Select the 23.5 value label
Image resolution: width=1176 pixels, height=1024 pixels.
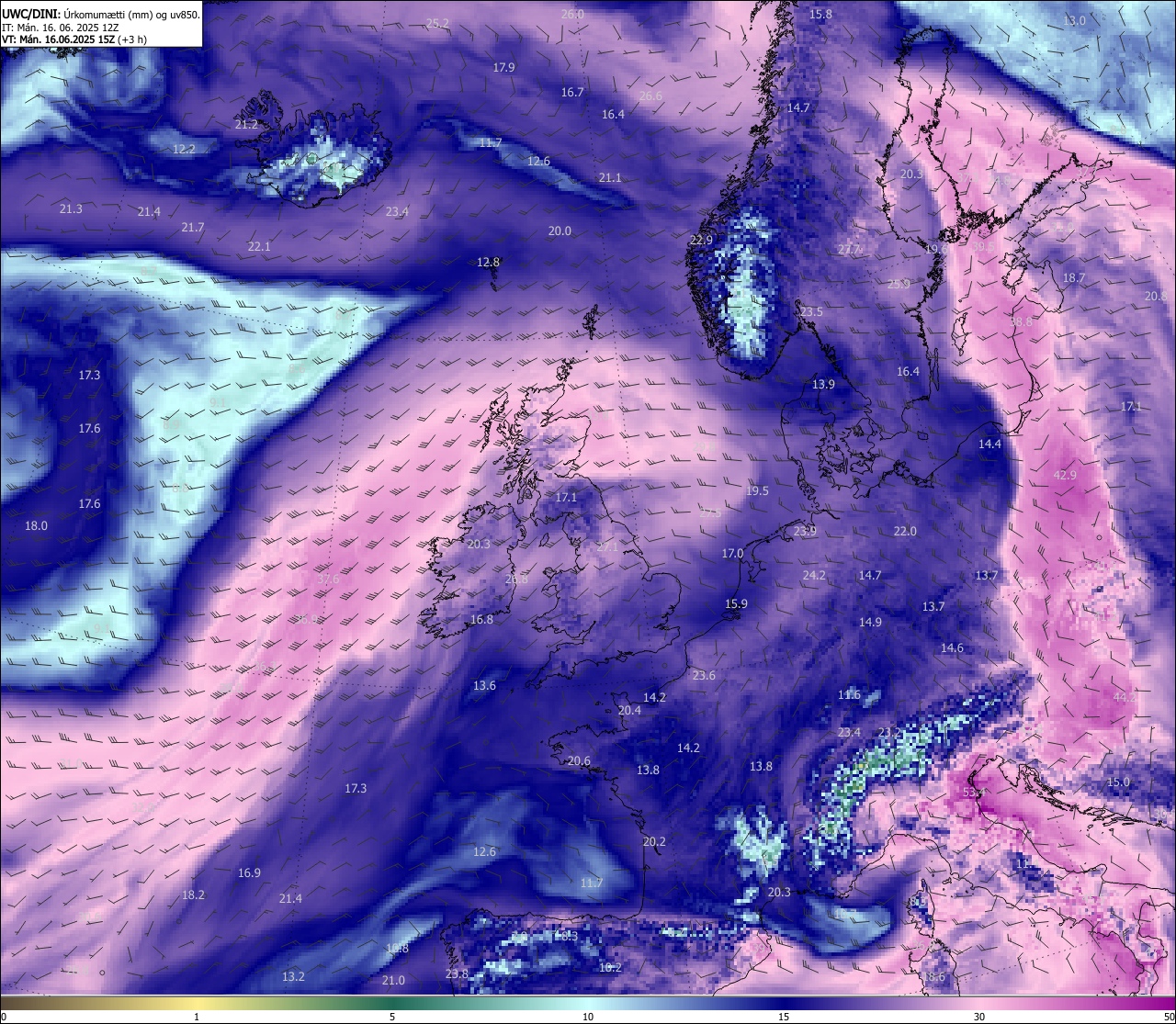(x=811, y=312)
